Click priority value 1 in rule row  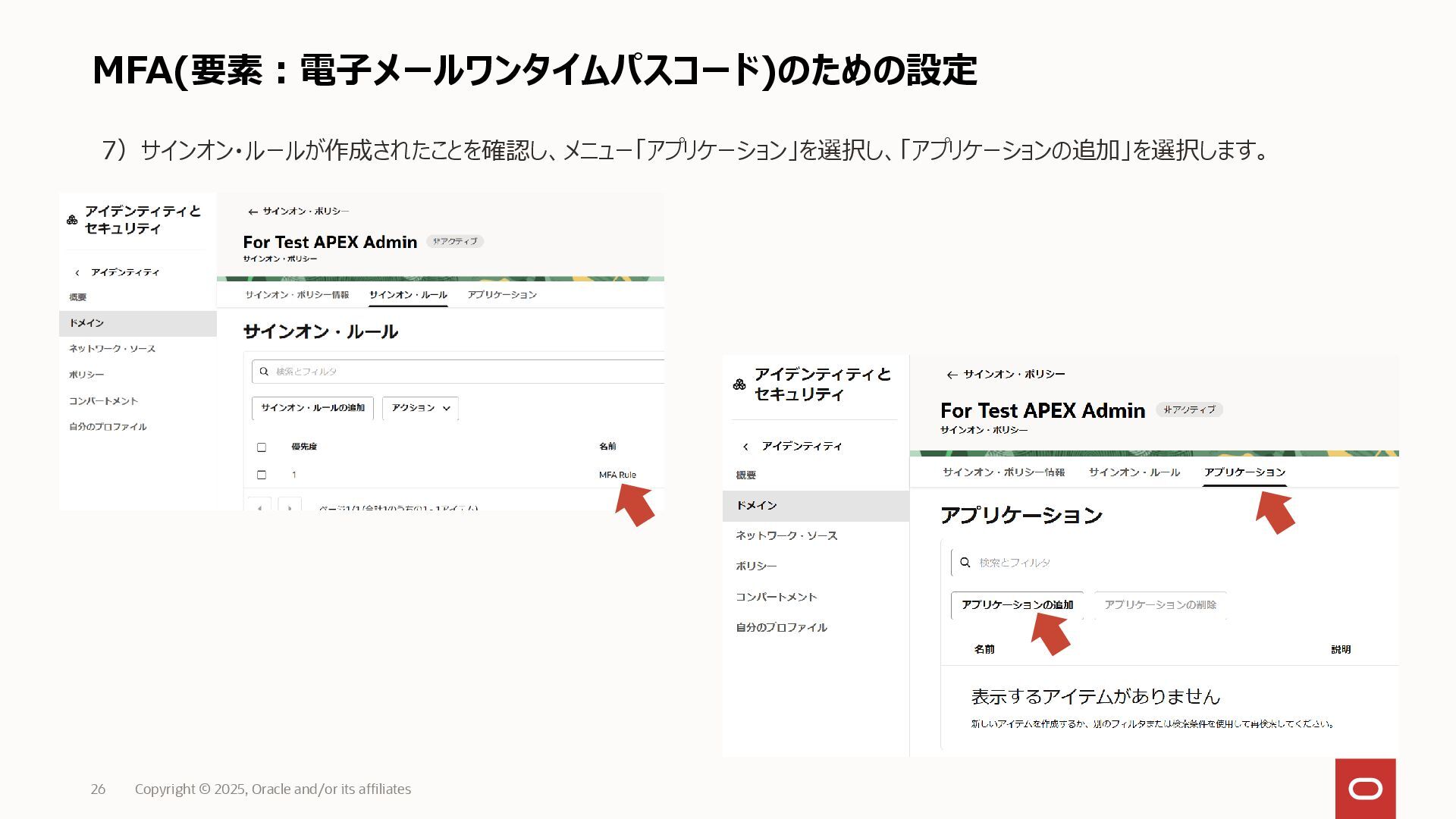294,475
